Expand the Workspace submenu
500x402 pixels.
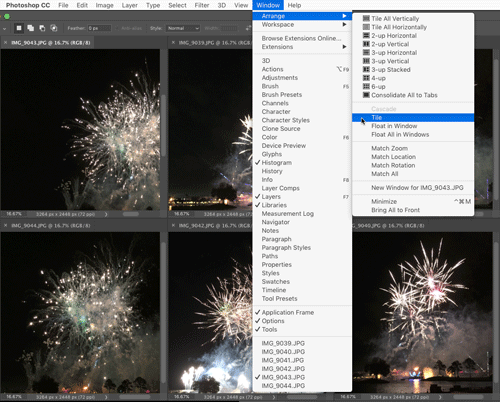tap(302, 24)
